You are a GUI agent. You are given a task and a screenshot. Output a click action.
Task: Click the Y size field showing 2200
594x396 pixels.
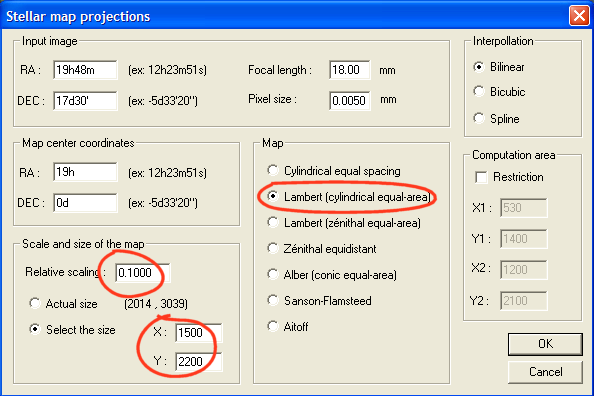pos(199,362)
